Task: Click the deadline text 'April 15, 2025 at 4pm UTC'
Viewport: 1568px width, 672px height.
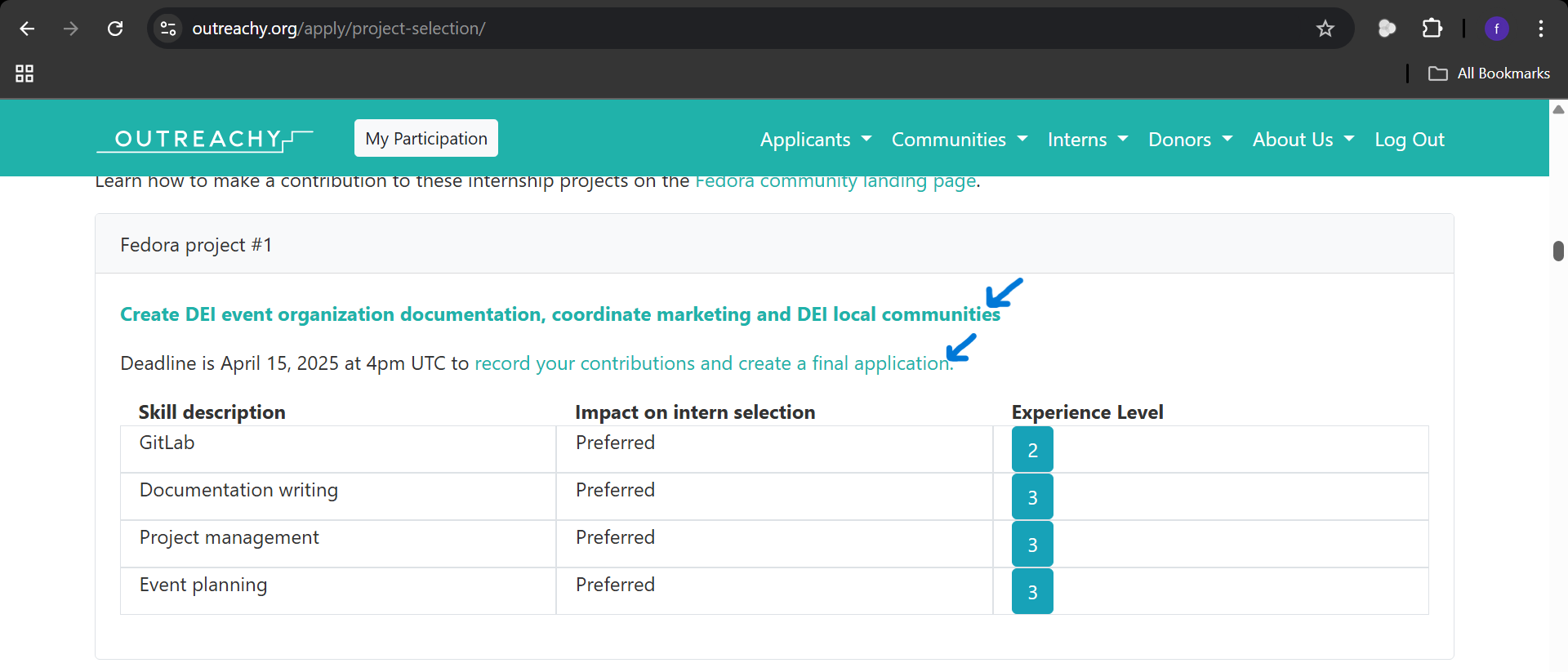Action: (x=333, y=363)
